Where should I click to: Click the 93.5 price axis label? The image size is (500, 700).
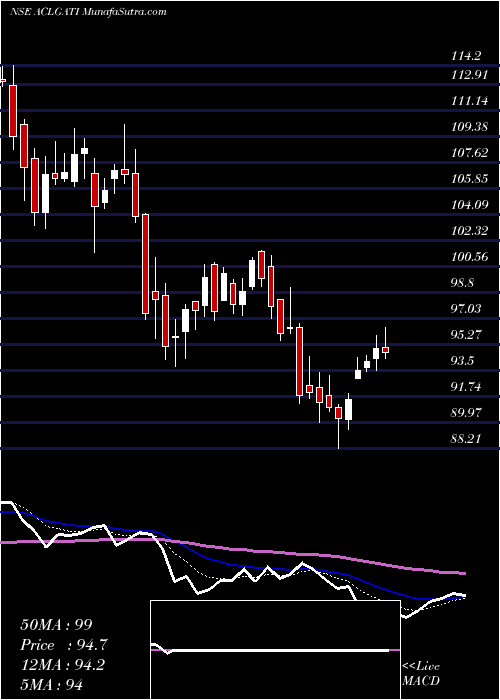tap(463, 361)
